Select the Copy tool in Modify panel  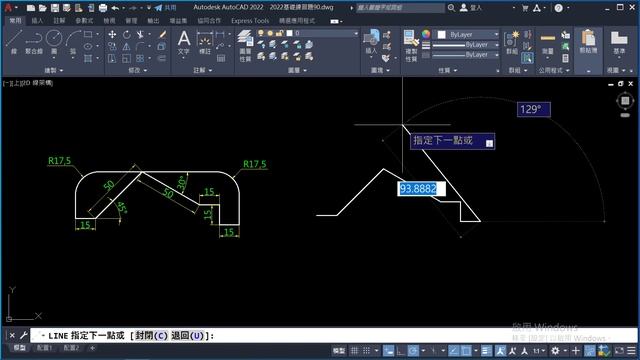(x=112, y=47)
